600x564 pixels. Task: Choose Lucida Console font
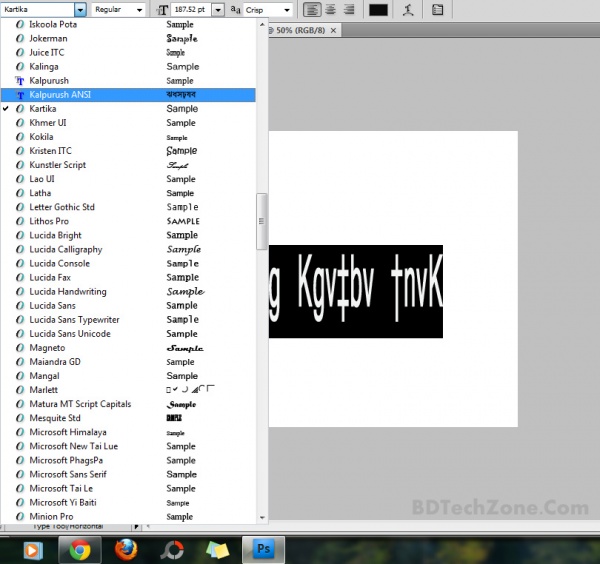pos(128,263)
